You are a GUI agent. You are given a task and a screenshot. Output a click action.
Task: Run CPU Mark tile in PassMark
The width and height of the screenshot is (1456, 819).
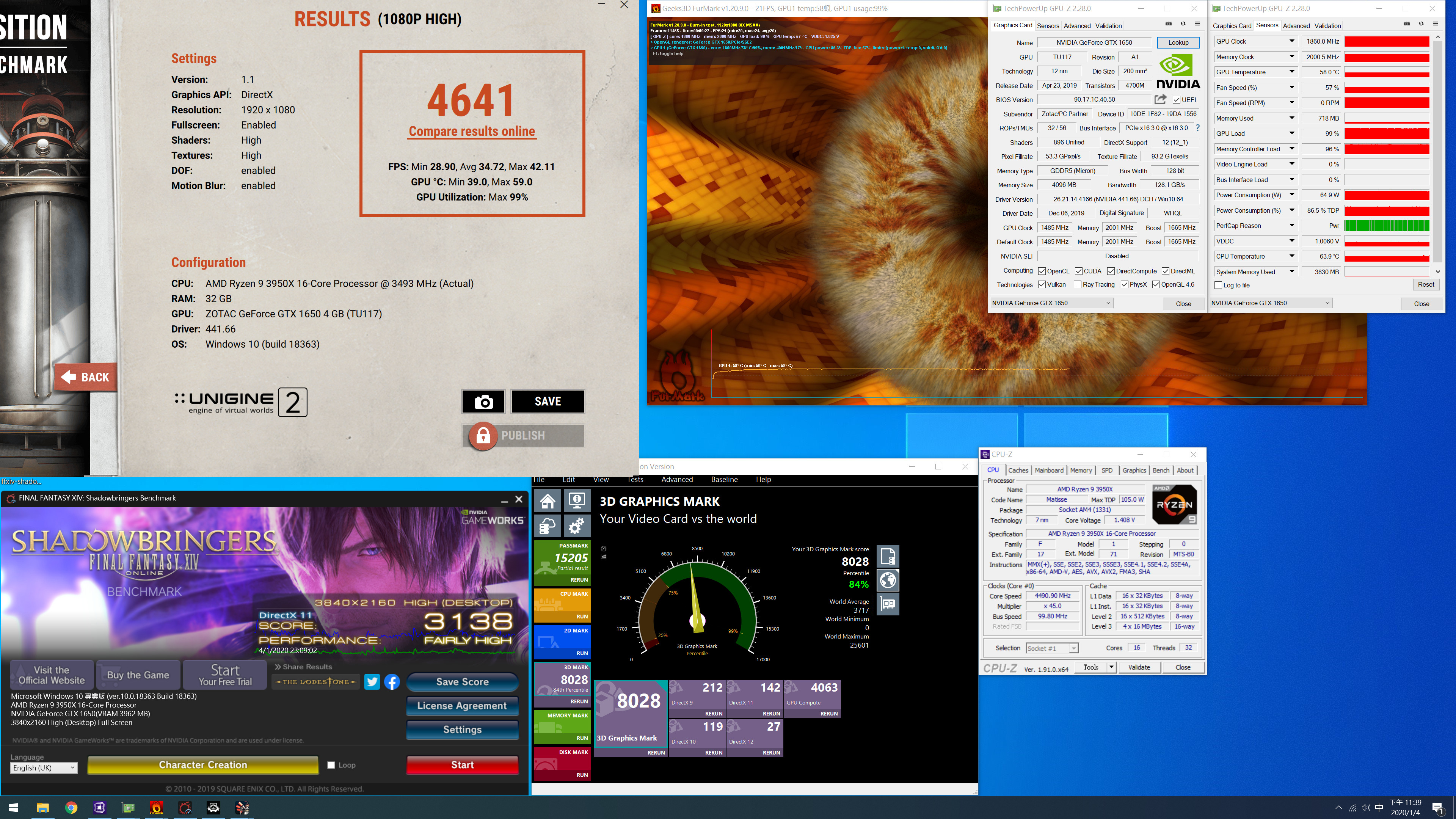[x=562, y=605]
